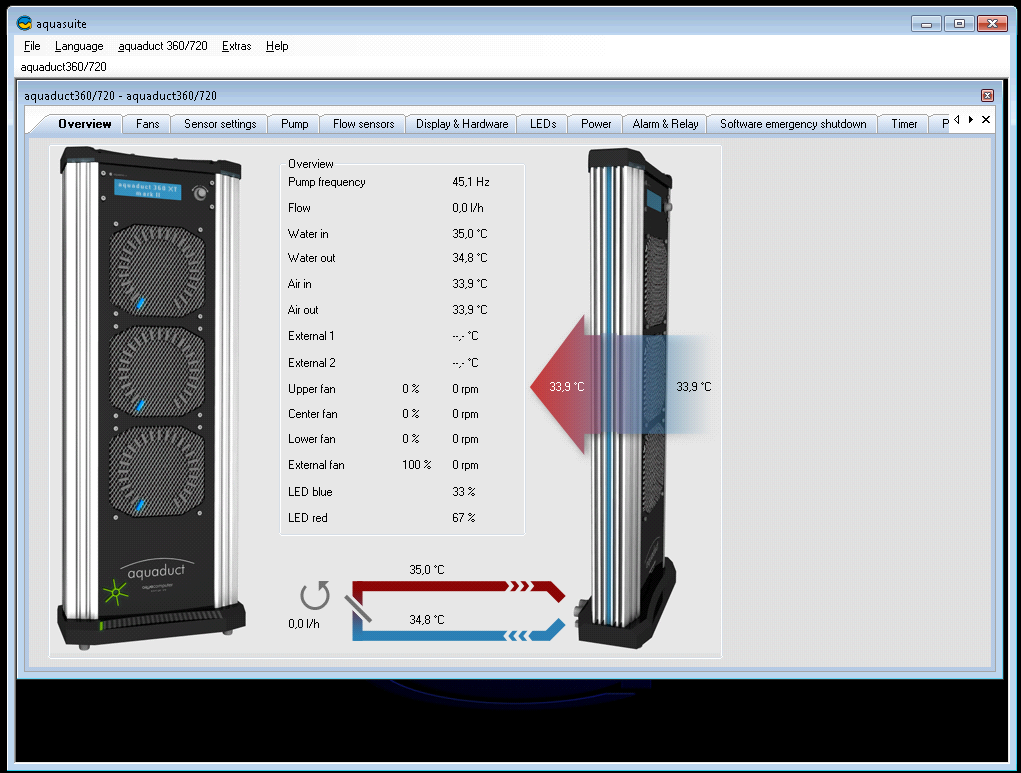Switch to the Fans tab
The width and height of the screenshot is (1021, 773).
click(148, 124)
